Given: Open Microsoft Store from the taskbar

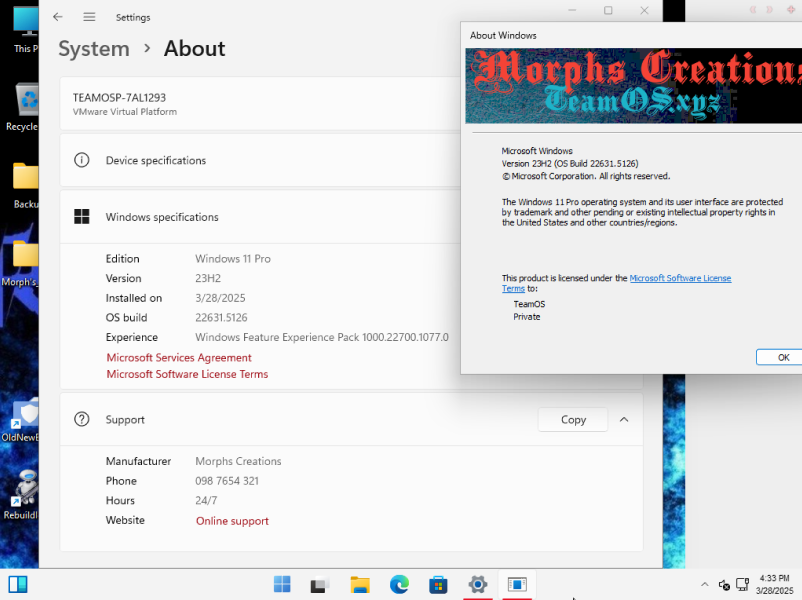Looking at the screenshot, I should coord(438,584).
